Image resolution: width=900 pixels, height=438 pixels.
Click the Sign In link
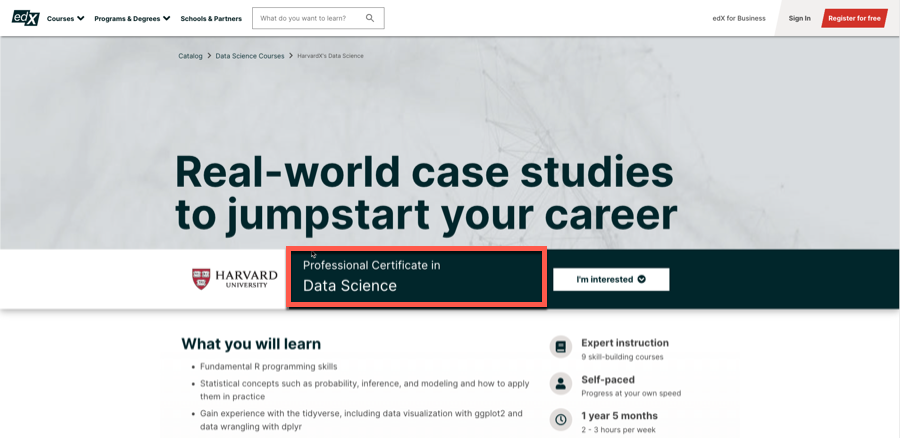coord(800,18)
